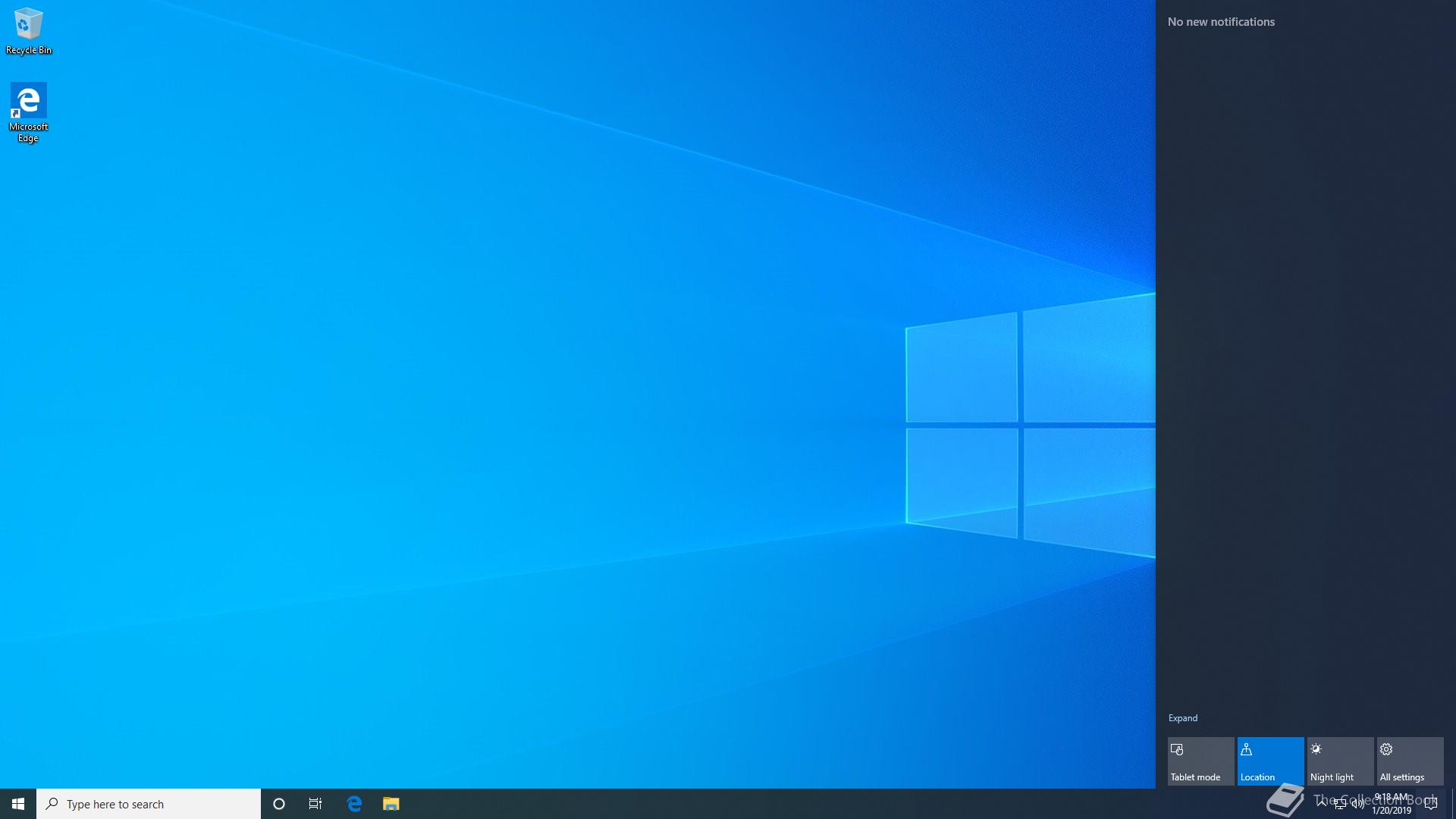
Task: Click the network icon in system tray
Action: pyautogui.click(x=1340, y=804)
